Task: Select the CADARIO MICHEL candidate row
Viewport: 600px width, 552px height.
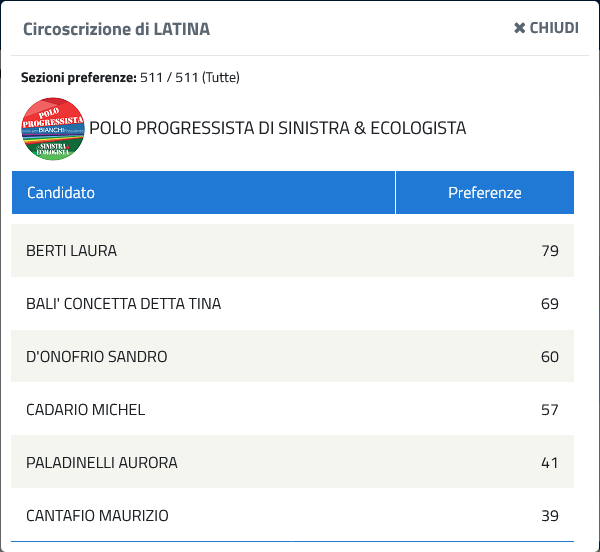Action: click(292, 409)
